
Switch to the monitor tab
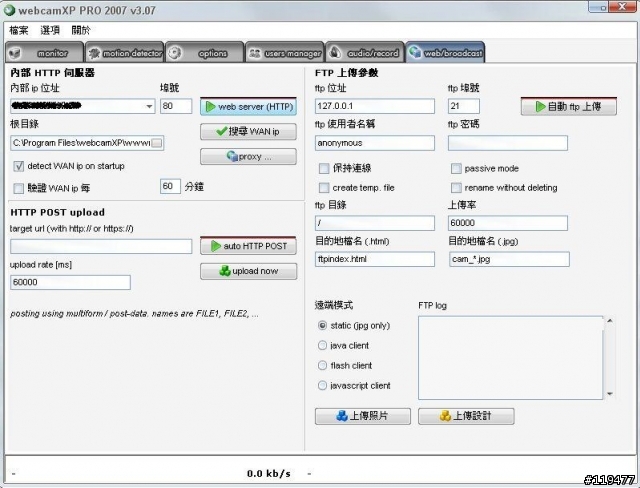point(44,53)
